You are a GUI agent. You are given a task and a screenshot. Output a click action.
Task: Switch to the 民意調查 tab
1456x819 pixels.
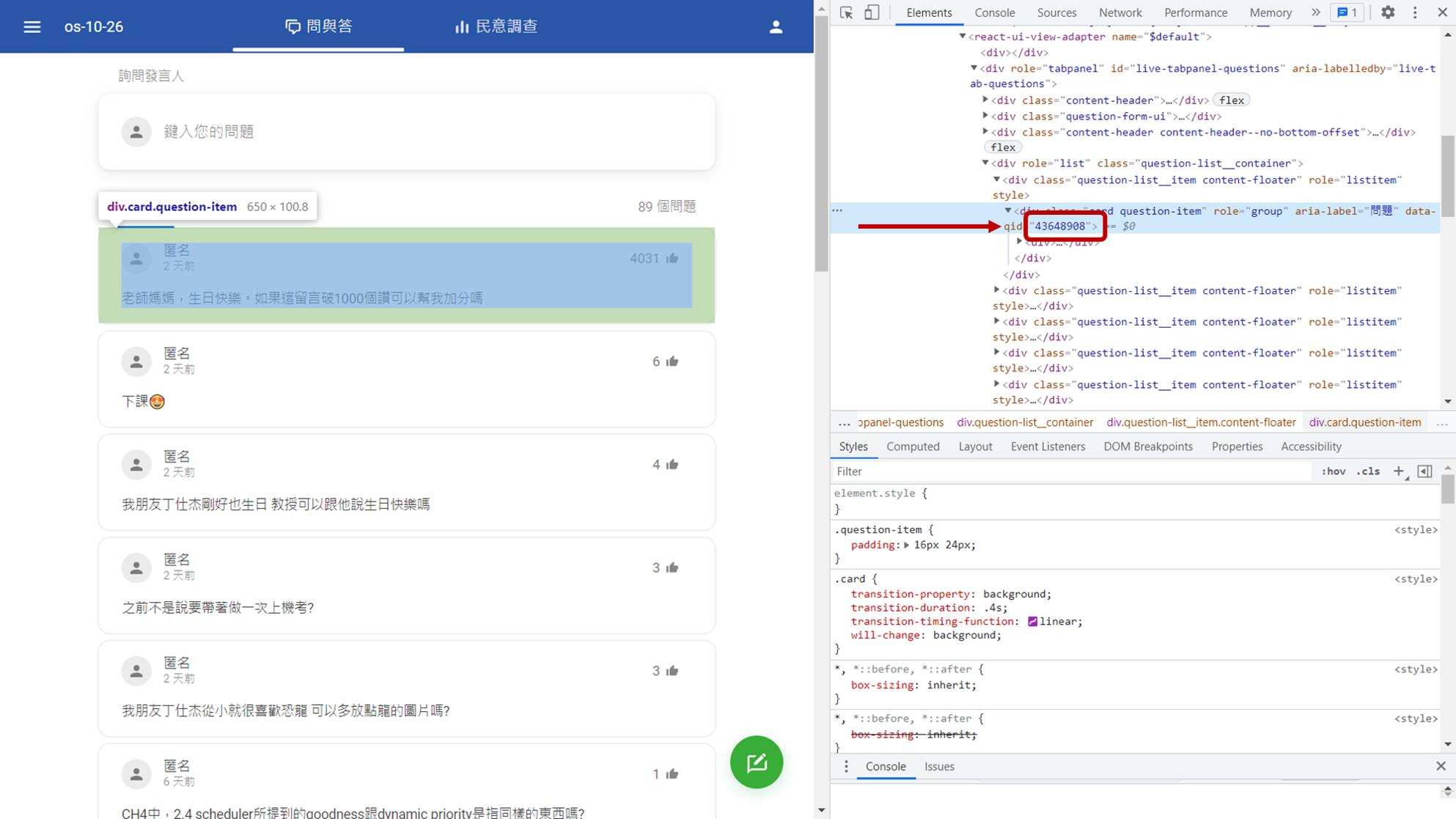point(496,27)
